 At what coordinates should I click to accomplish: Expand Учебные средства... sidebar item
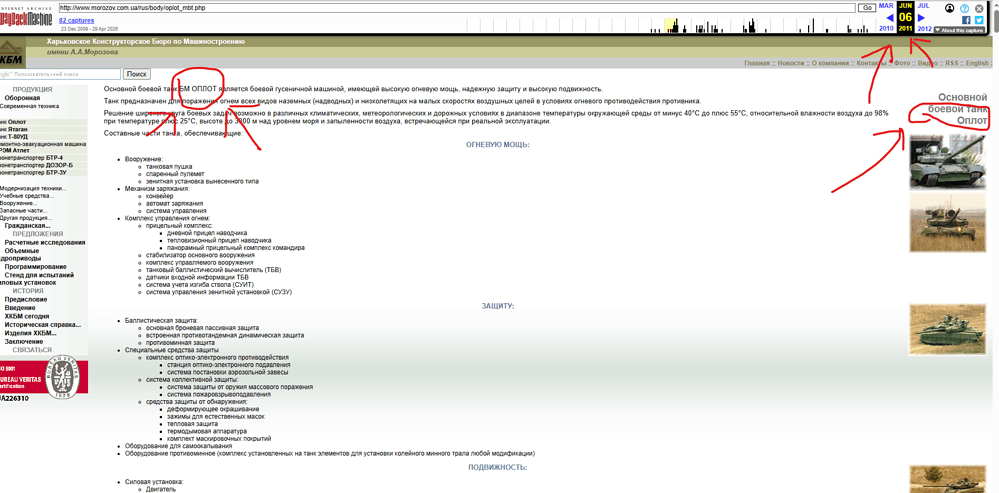tap(27, 196)
